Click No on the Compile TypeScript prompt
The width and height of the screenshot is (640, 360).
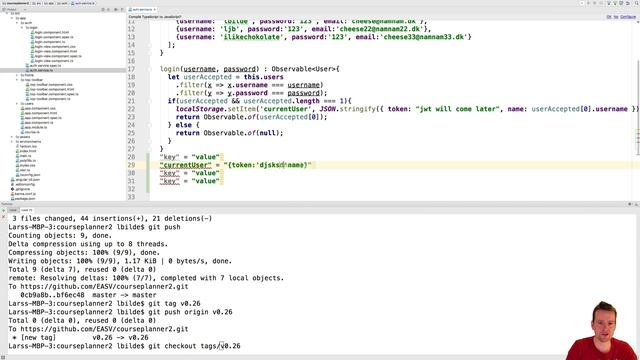(616, 17)
